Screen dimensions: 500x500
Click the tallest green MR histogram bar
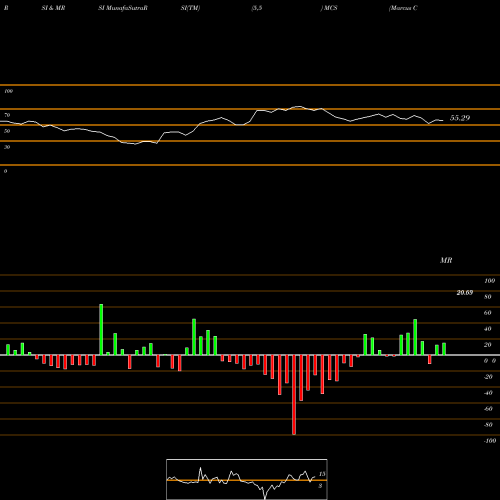click(101, 330)
